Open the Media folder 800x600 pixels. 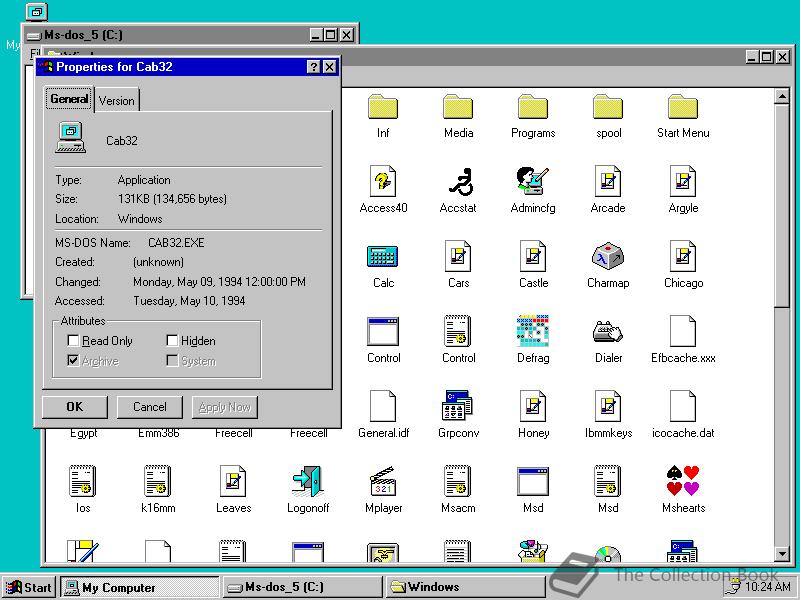[458, 107]
